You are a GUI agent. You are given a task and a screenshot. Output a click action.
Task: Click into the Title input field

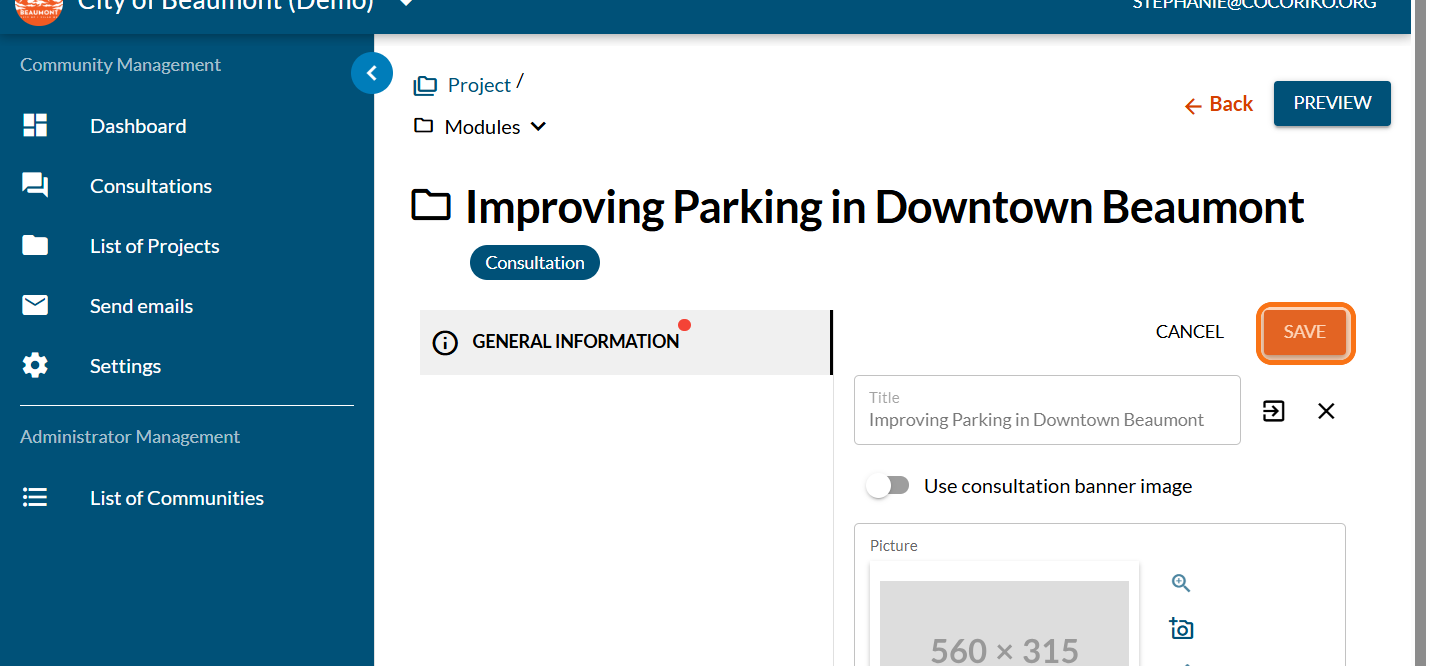[x=1046, y=420]
